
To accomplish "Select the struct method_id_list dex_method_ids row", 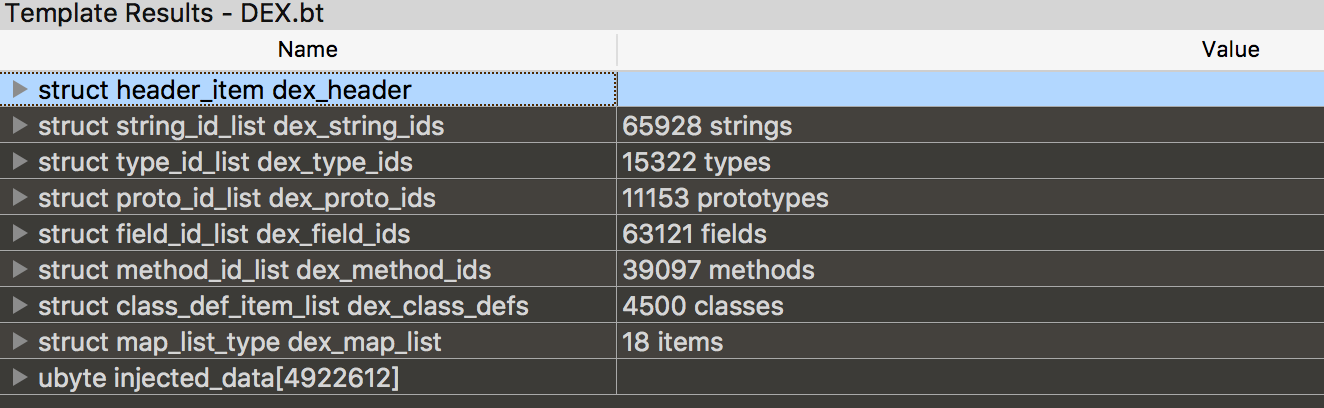I will coord(264,270).
